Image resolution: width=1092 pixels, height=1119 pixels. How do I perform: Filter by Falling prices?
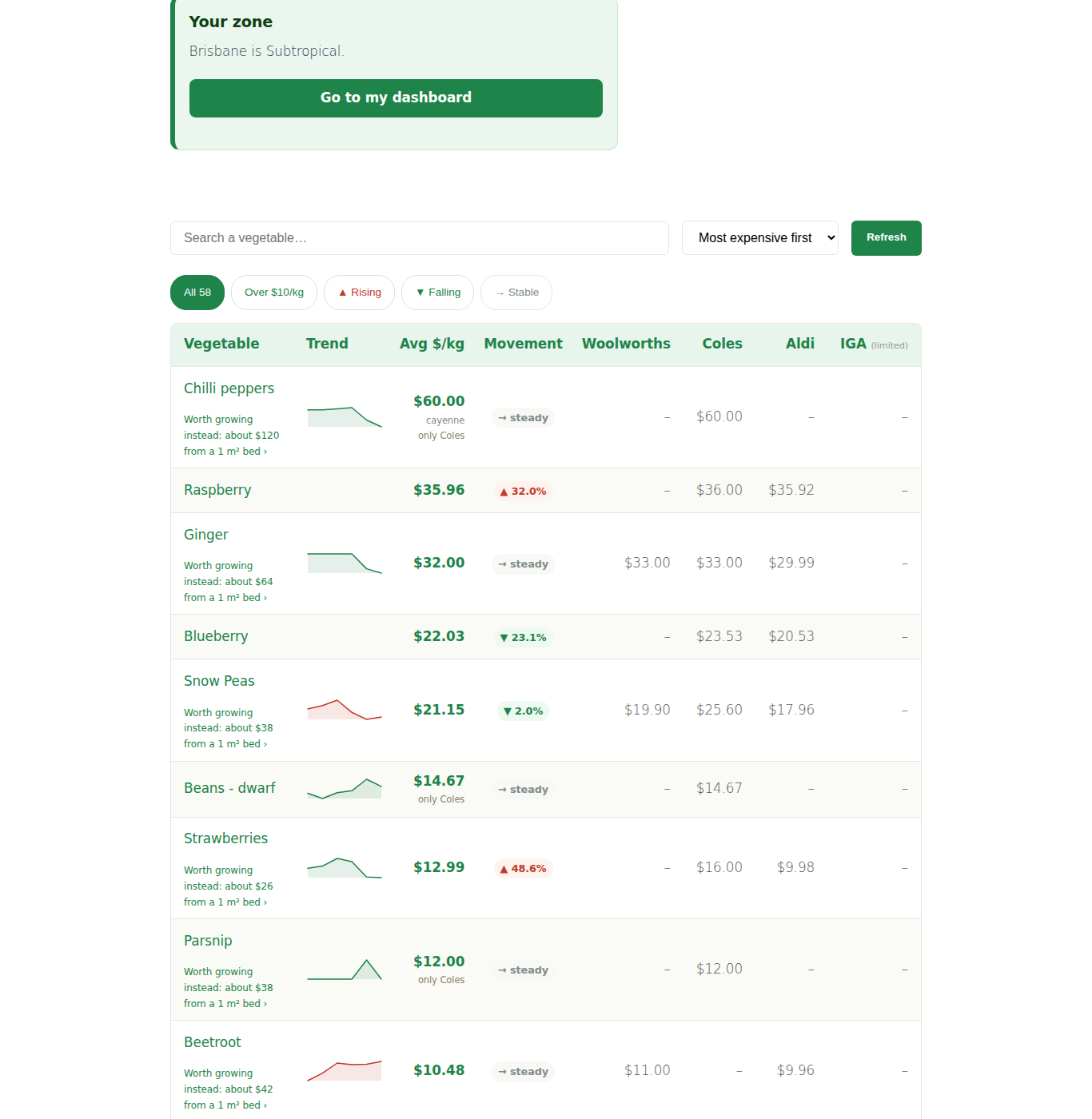[x=438, y=293]
